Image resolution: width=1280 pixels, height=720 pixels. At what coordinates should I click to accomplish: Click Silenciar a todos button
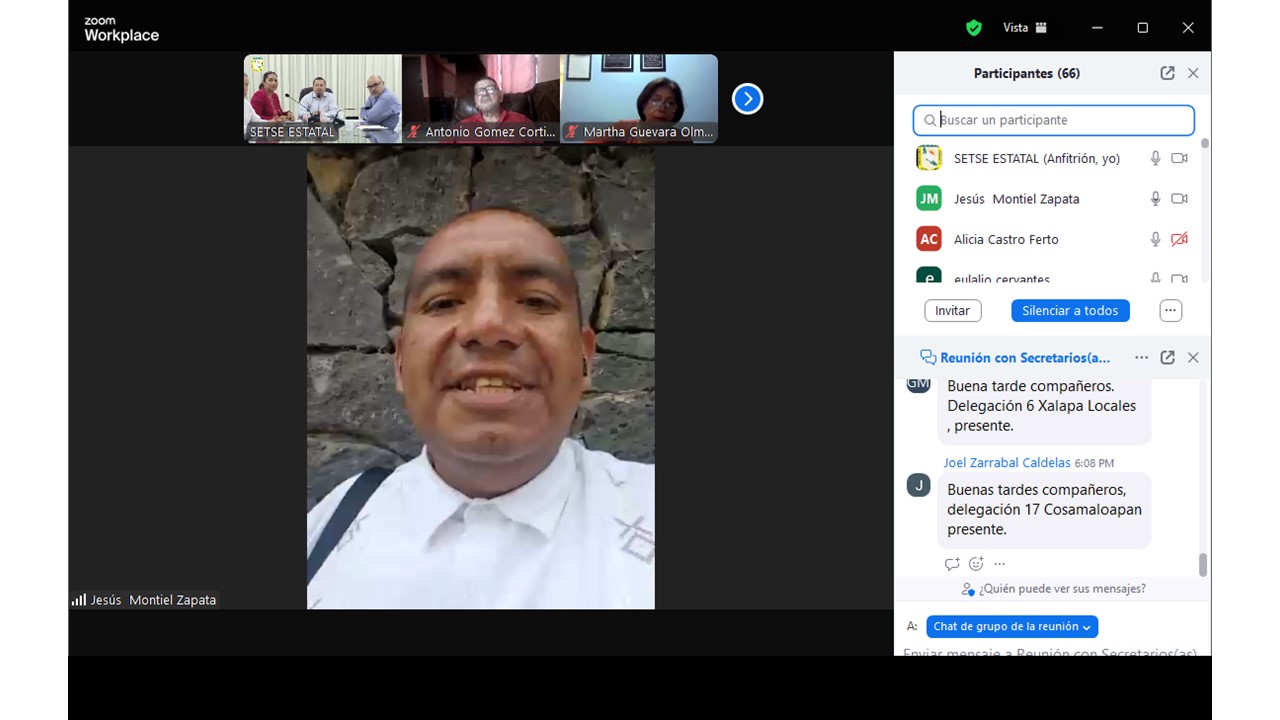point(1070,311)
